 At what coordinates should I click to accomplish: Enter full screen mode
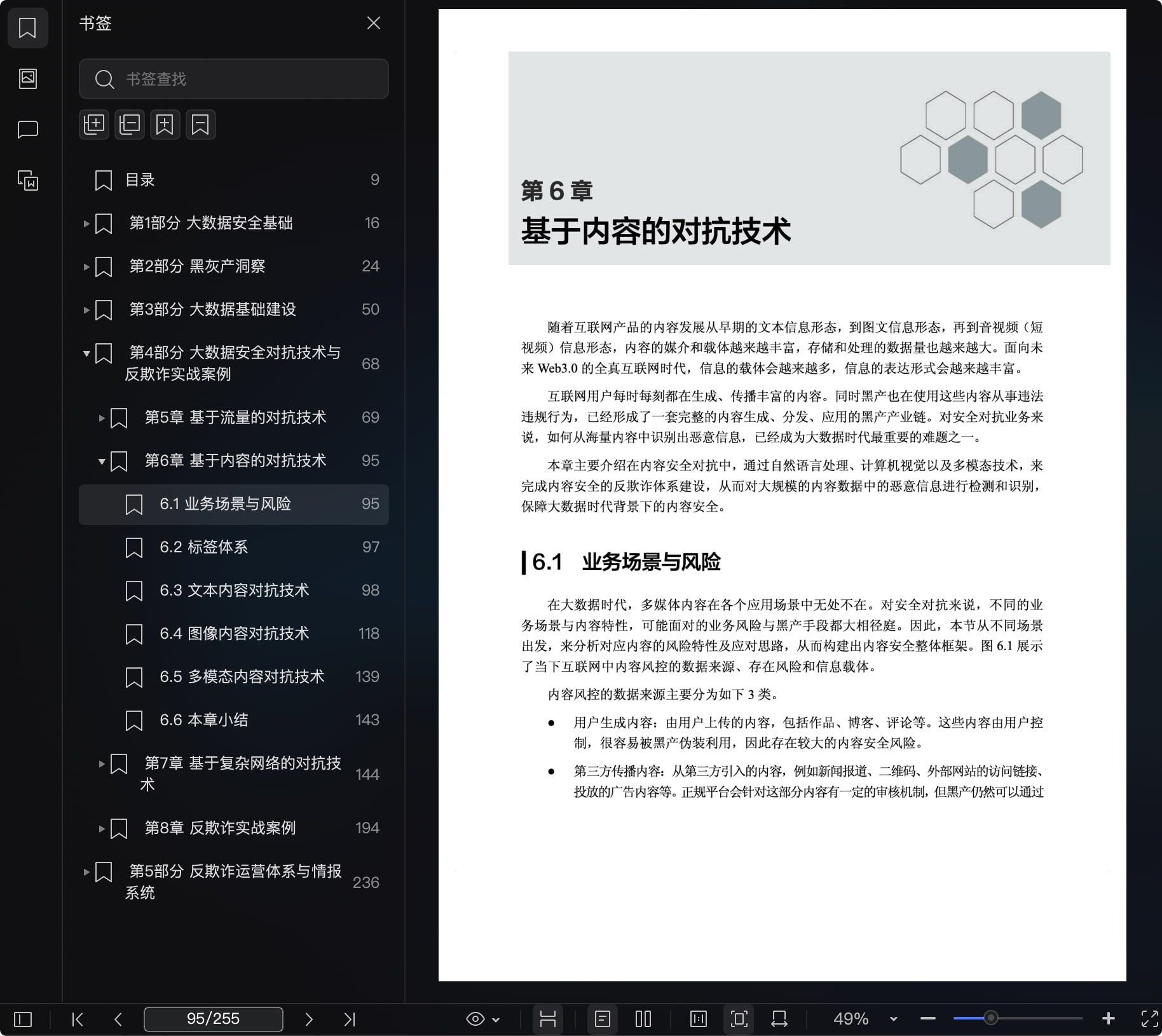(1149, 1019)
